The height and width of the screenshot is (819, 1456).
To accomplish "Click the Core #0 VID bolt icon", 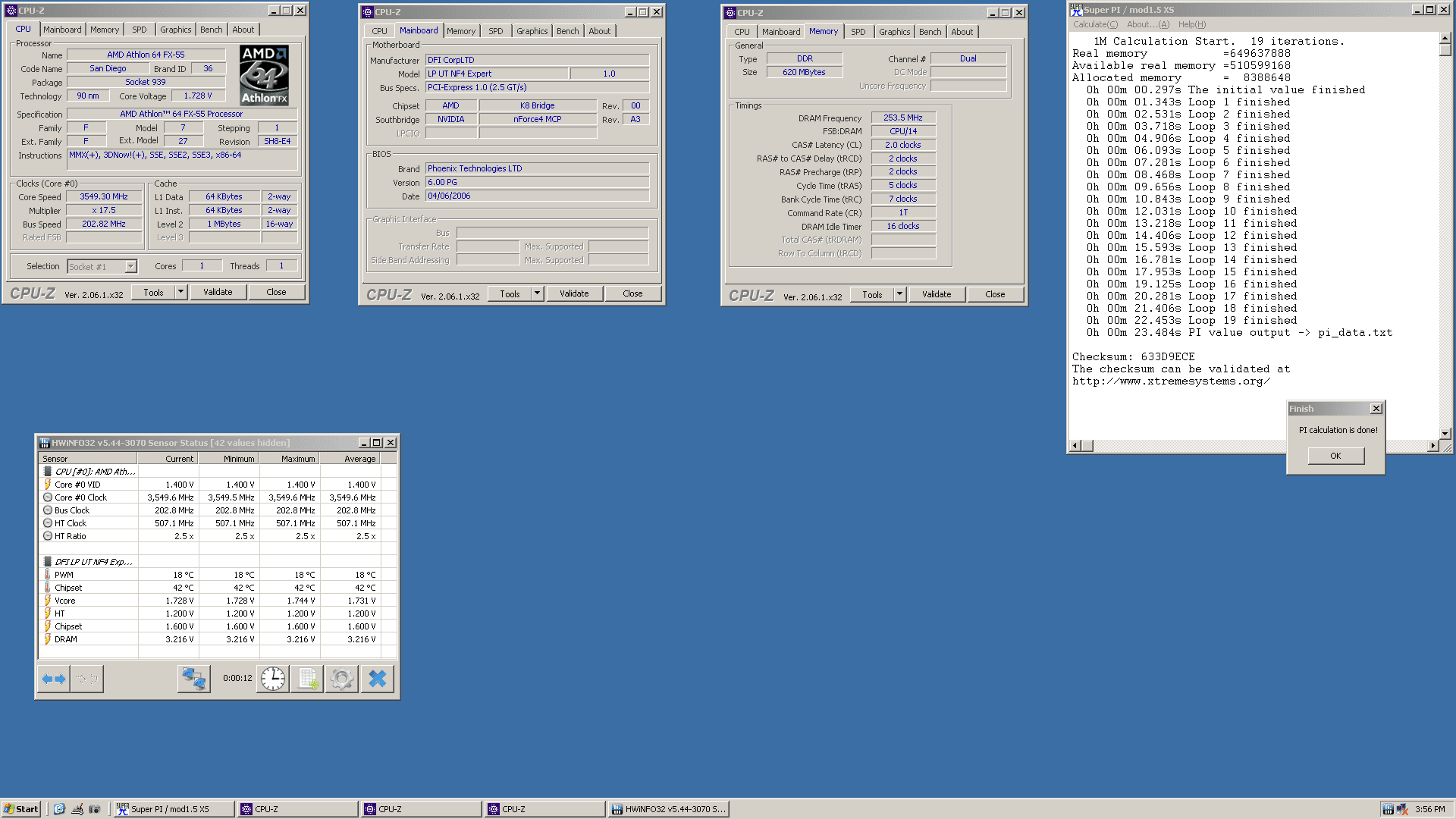I will (48, 485).
